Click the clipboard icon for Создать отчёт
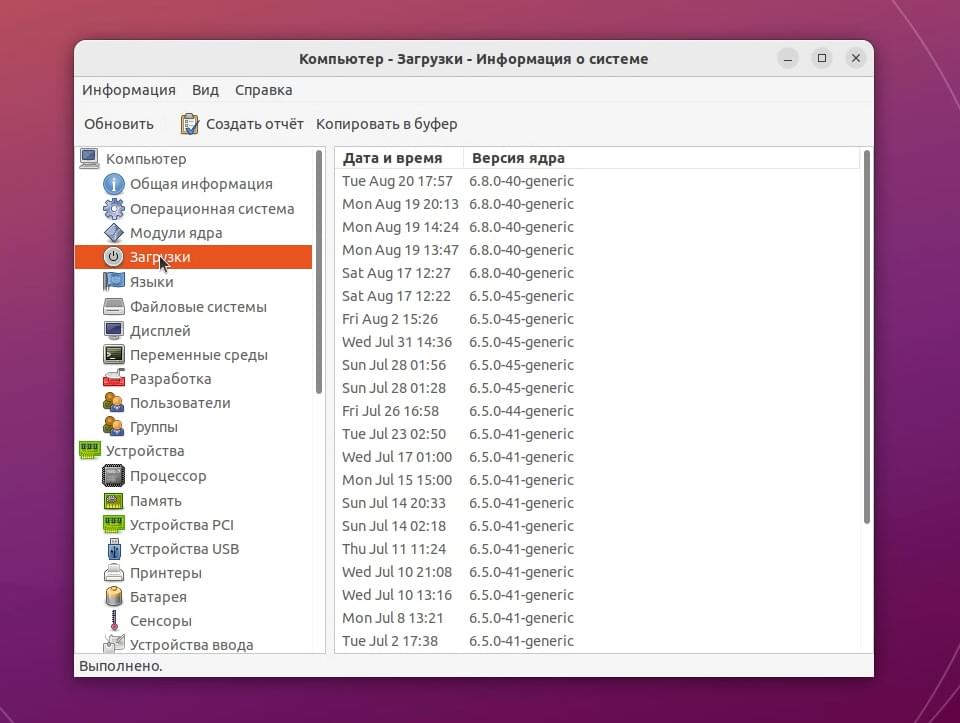Viewport: 960px width, 723px height. tap(189, 124)
